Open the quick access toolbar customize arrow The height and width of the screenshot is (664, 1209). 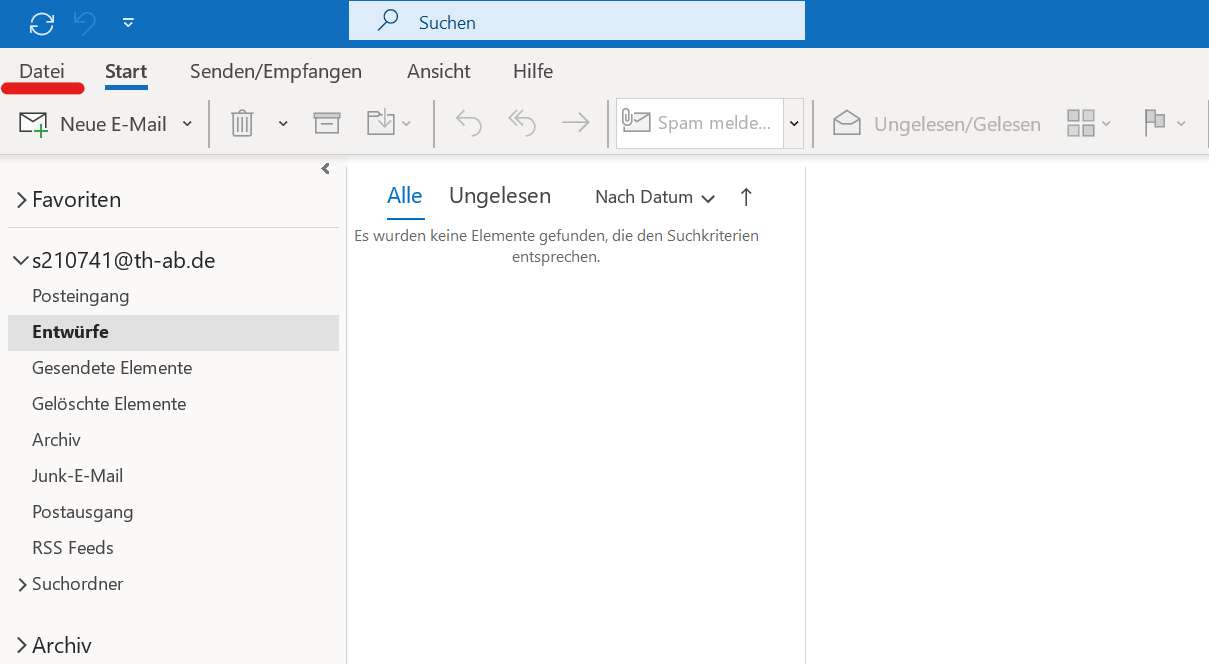[128, 22]
